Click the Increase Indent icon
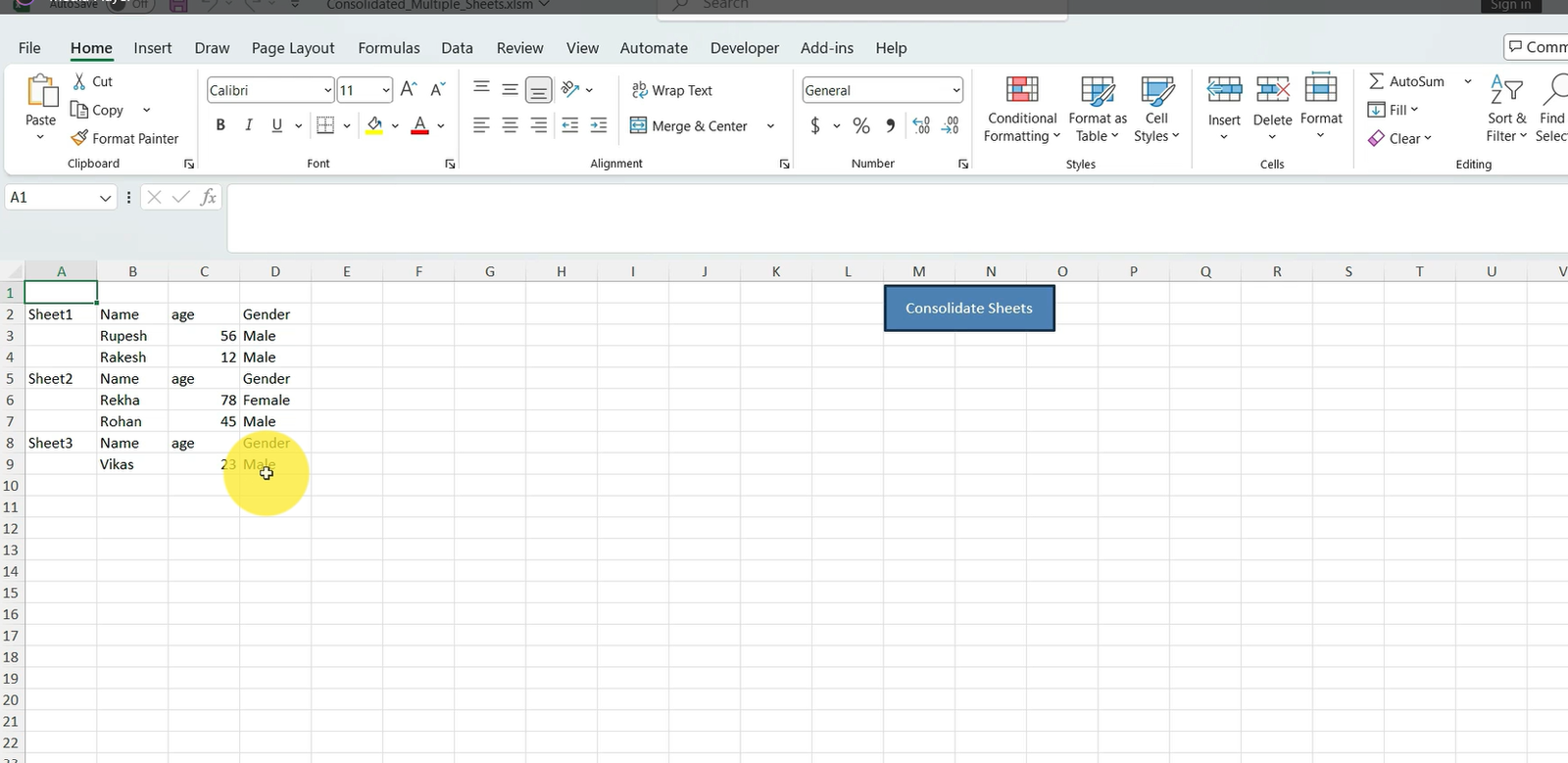 point(598,125)
